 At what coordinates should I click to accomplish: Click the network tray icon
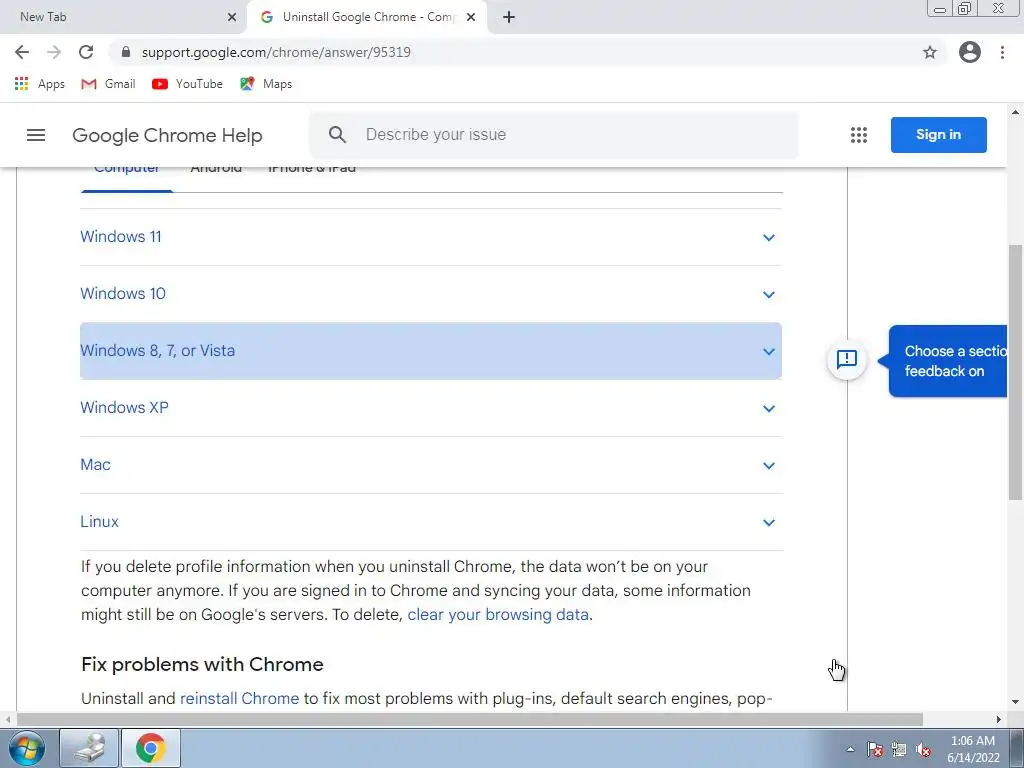coord(899,750)
